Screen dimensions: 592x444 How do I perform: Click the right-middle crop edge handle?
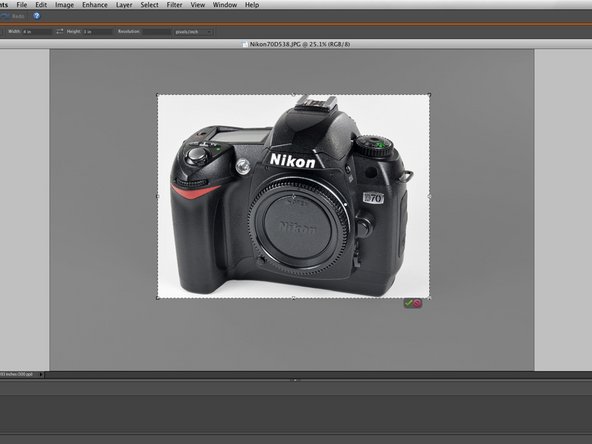click(x=429, y=196)
